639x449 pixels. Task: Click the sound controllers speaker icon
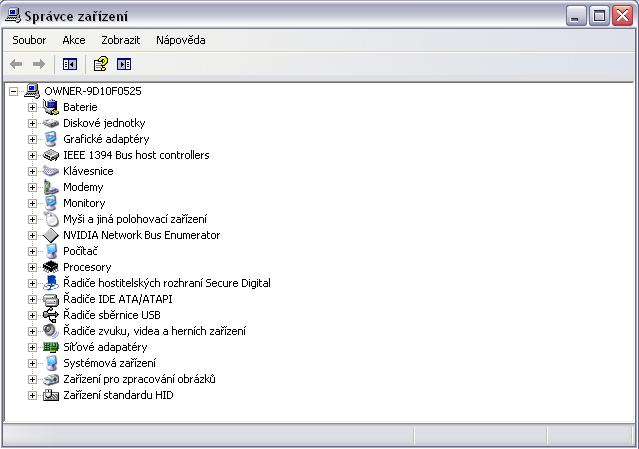[x=51, y=331]
